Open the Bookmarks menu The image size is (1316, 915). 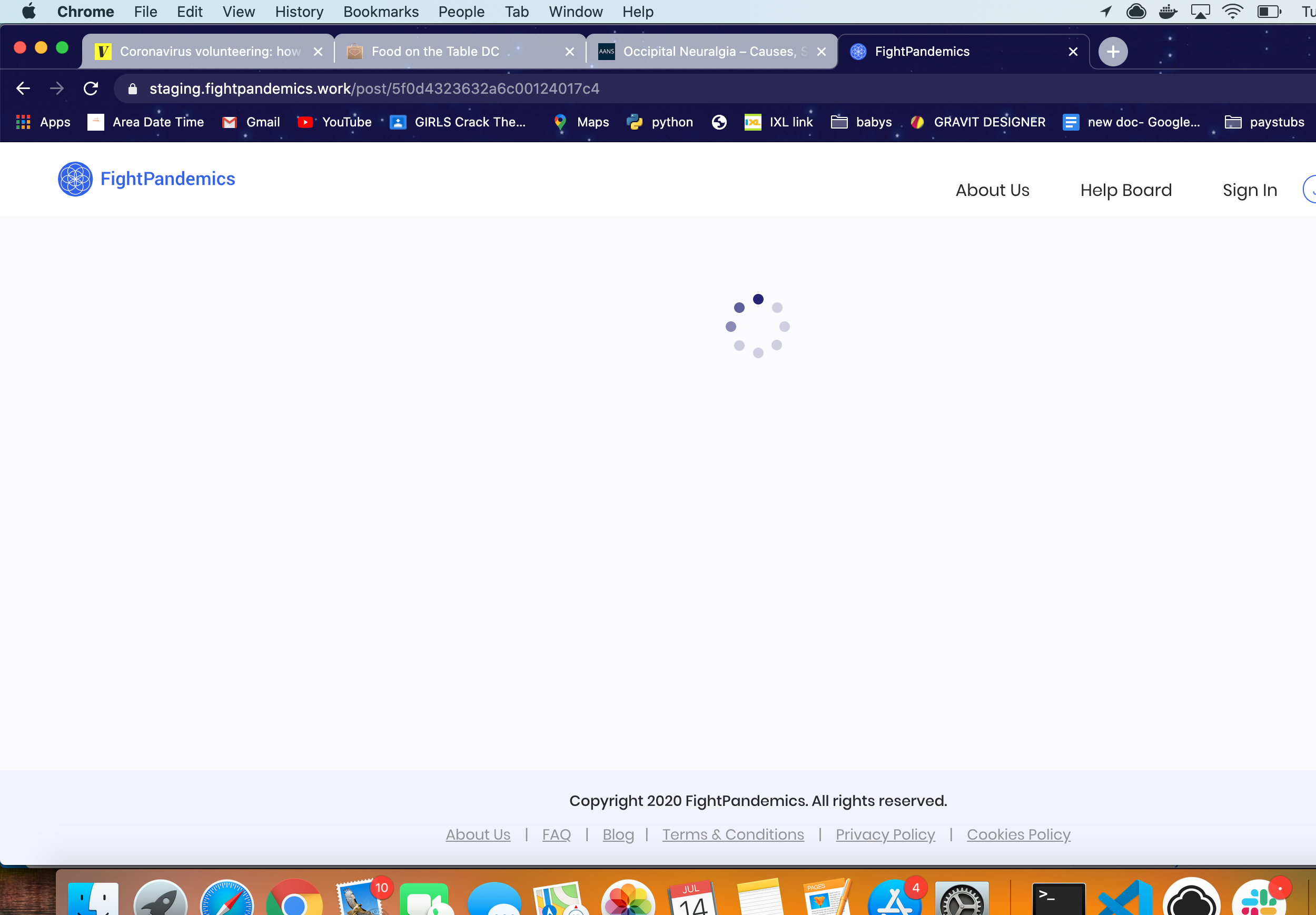click(381, 12)
